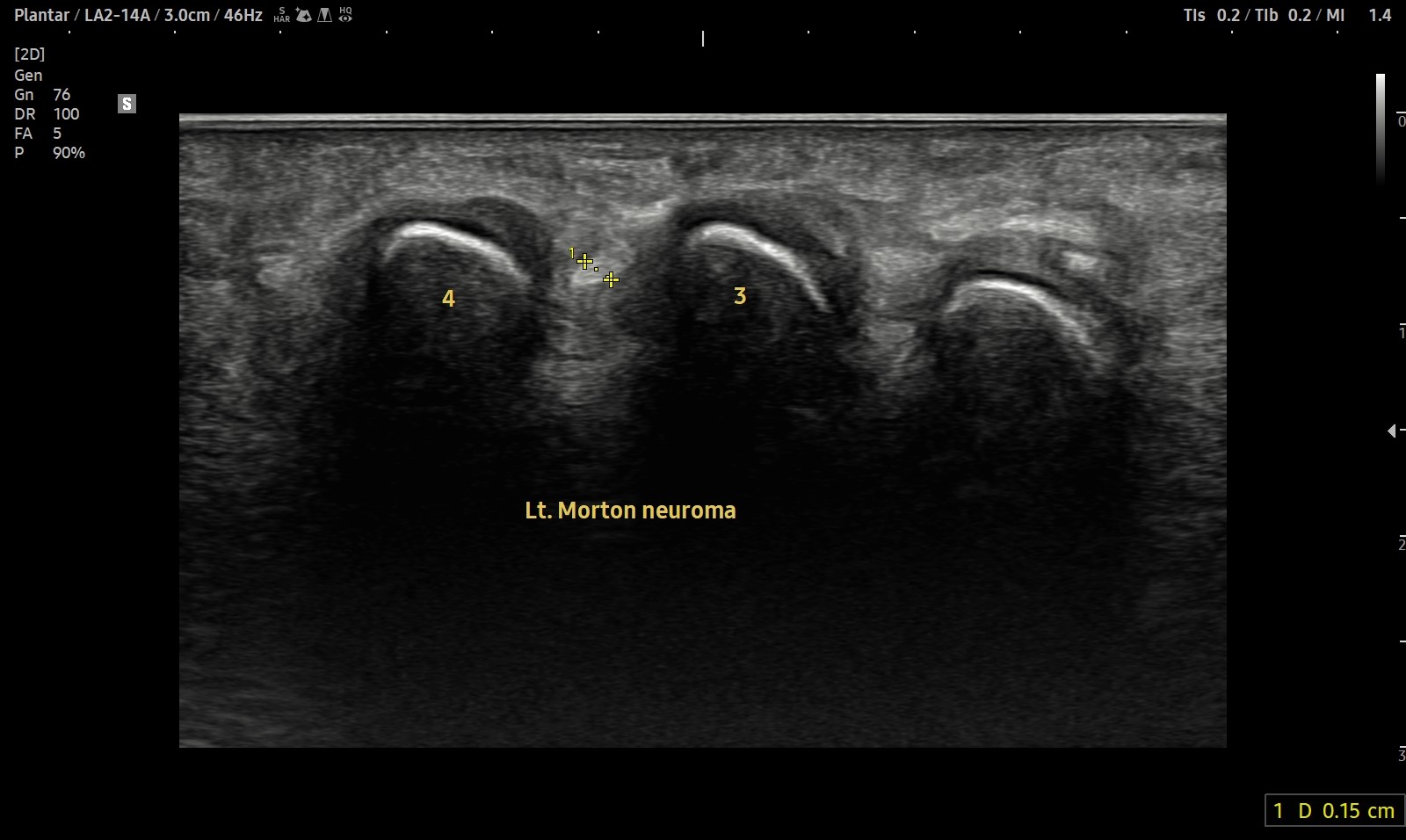Click the "LA2-14A" probe name
This screenshot has height=840, width=1406.
click(x=117, y=15)
